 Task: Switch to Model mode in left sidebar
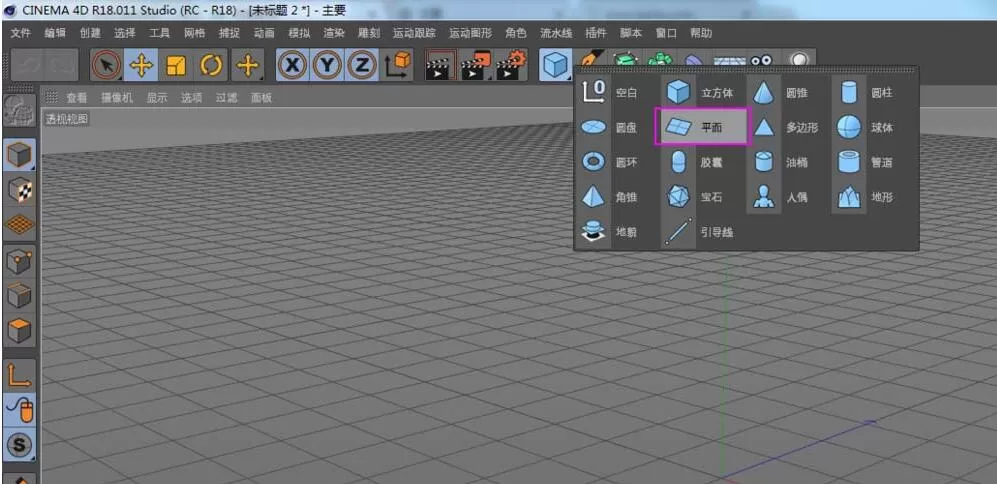pyautogui.click(x=19, y=155)
